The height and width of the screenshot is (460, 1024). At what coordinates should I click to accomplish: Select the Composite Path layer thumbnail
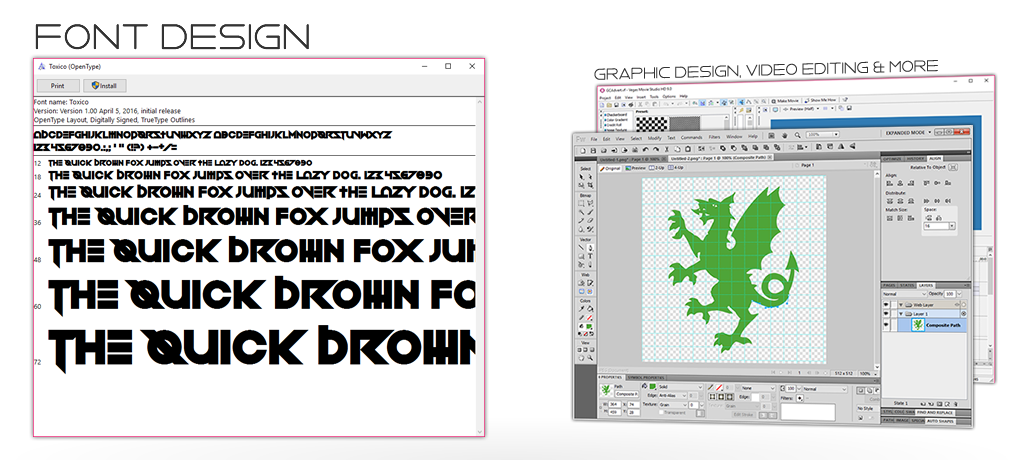918,325
